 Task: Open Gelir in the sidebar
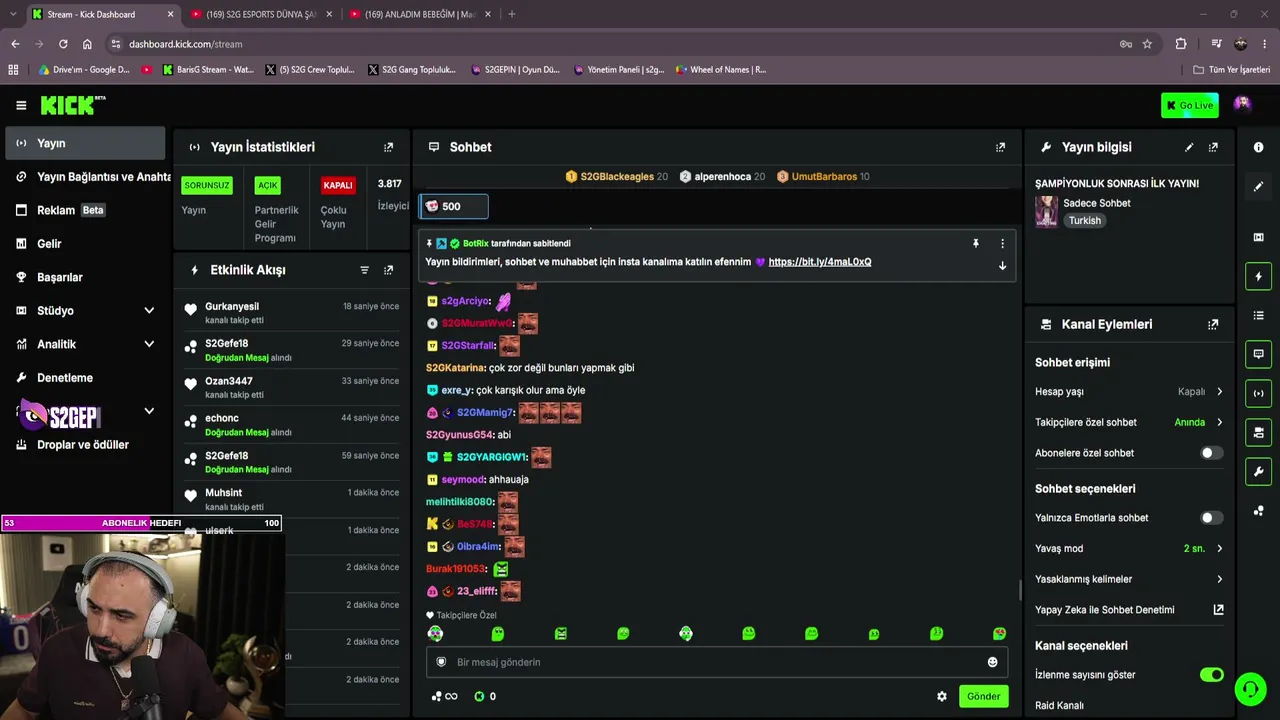coord(85,244)
